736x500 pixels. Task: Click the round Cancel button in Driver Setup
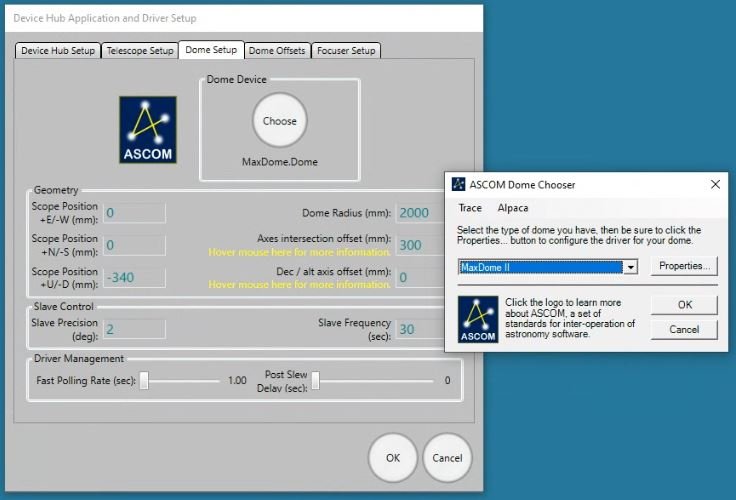tap(447, 458)
